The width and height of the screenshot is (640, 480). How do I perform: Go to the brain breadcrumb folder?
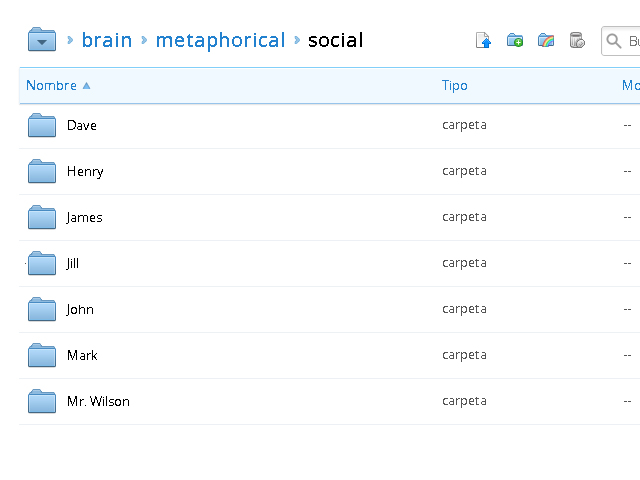[x=106, y=41]
